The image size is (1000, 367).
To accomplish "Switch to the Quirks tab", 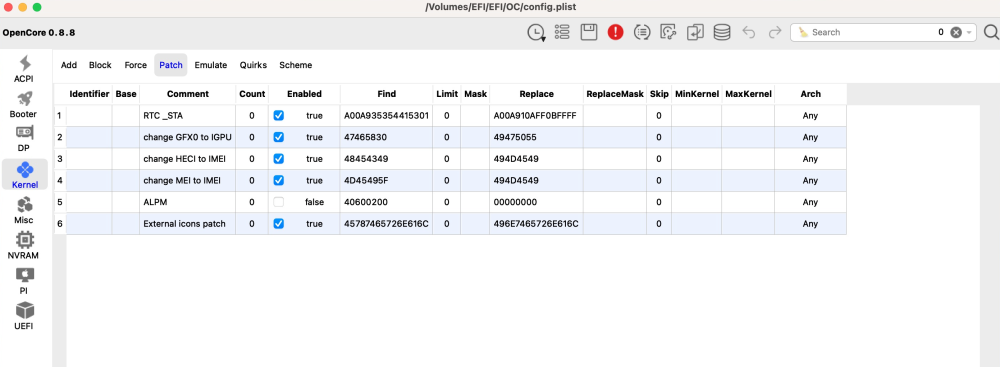I will tap(253, 65).
